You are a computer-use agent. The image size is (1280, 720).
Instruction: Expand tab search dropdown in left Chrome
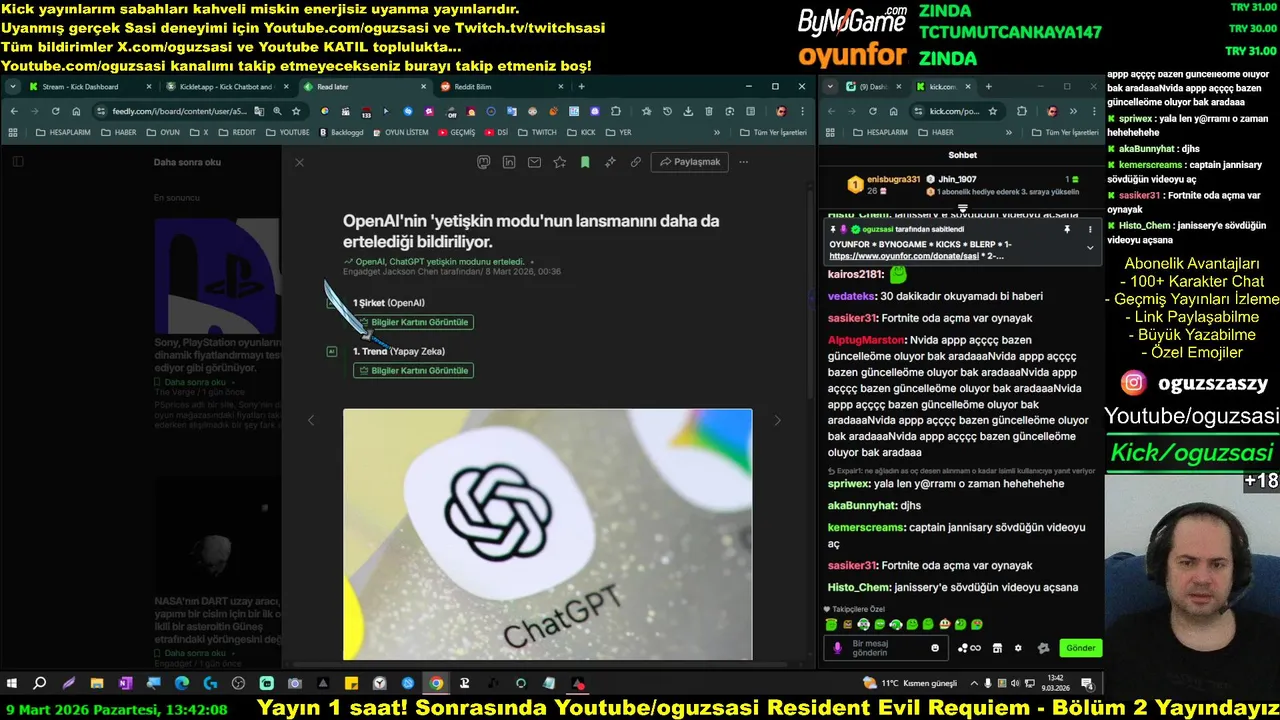coord(13,87)
